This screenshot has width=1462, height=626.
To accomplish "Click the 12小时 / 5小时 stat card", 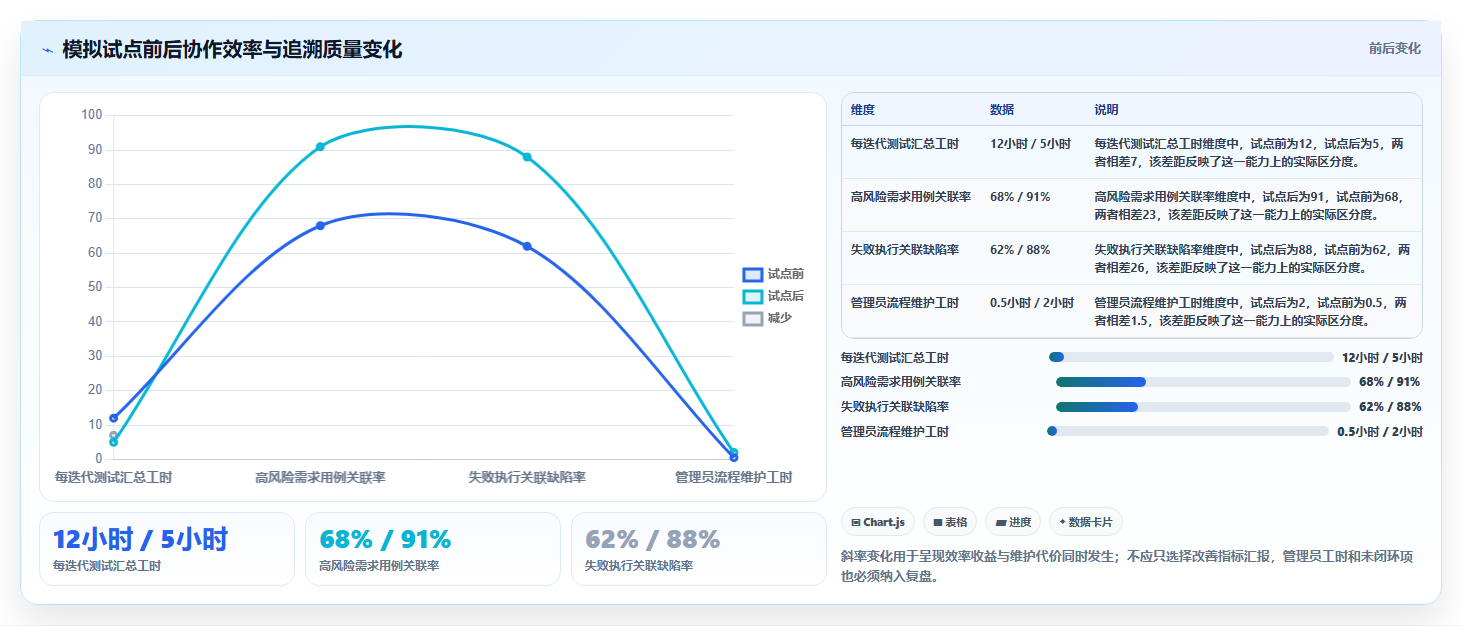I will point(167,549).
